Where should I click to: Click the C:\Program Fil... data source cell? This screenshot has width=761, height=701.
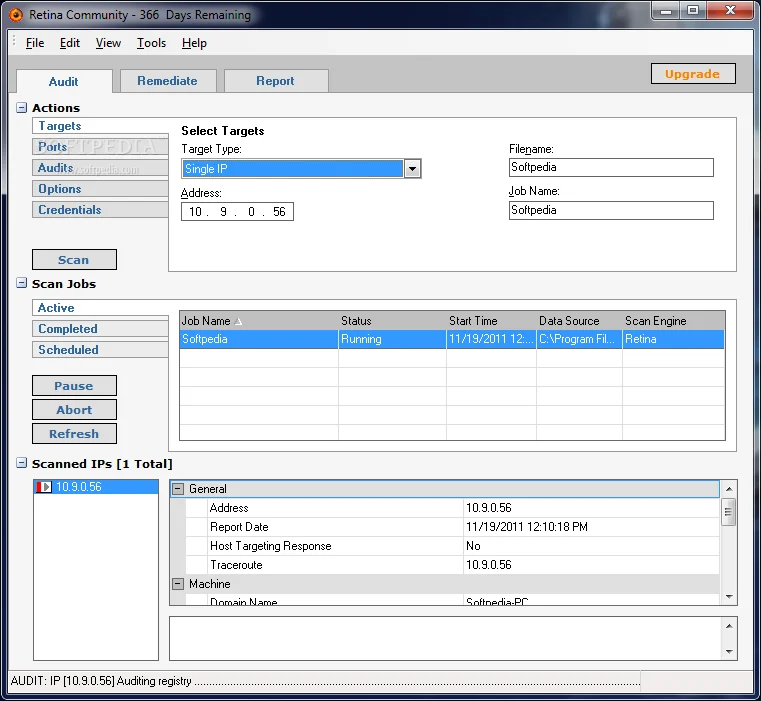pos(579,339)
